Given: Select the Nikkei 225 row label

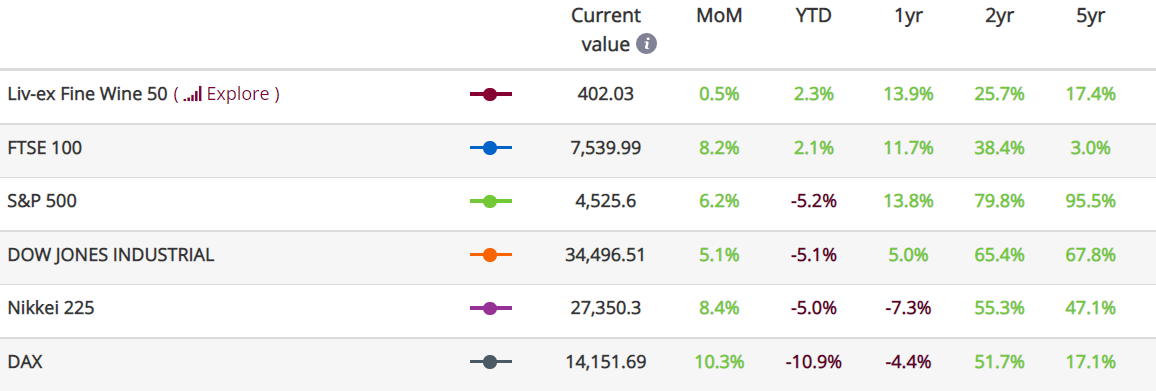Looking at the screenshot, I should tap(51, 308).
